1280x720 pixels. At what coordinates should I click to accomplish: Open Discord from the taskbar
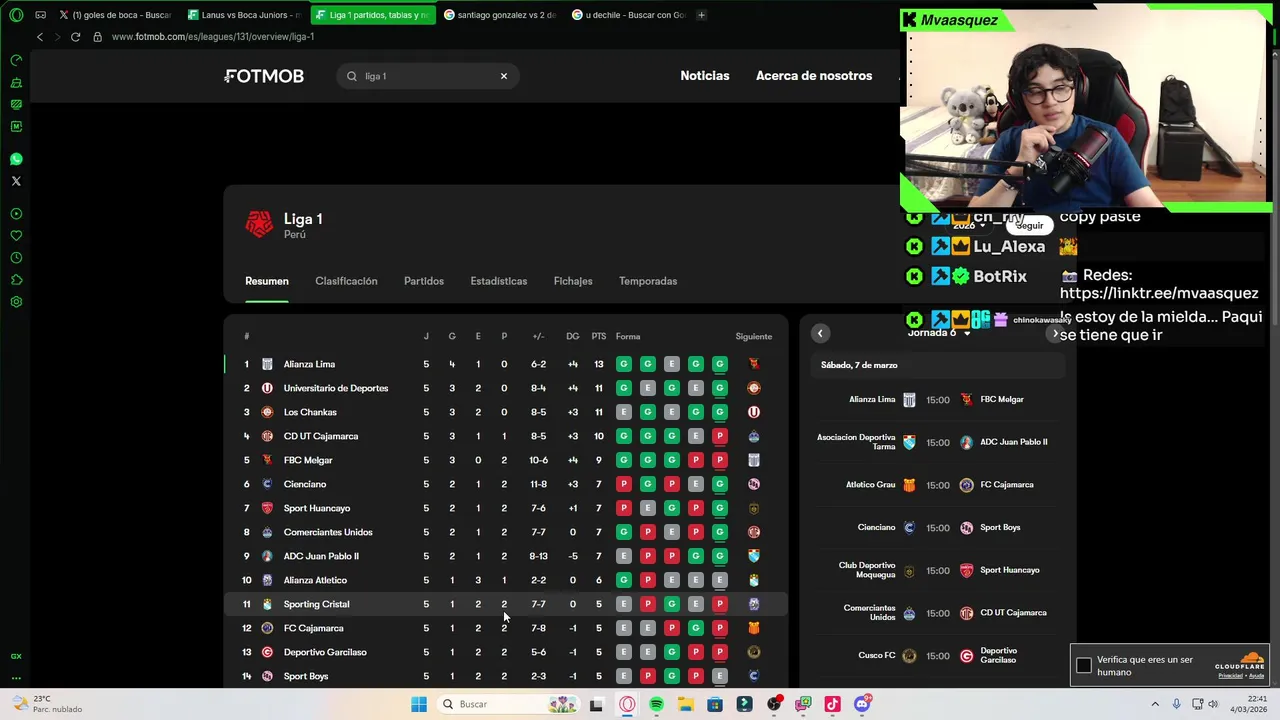tap(862, 704)
